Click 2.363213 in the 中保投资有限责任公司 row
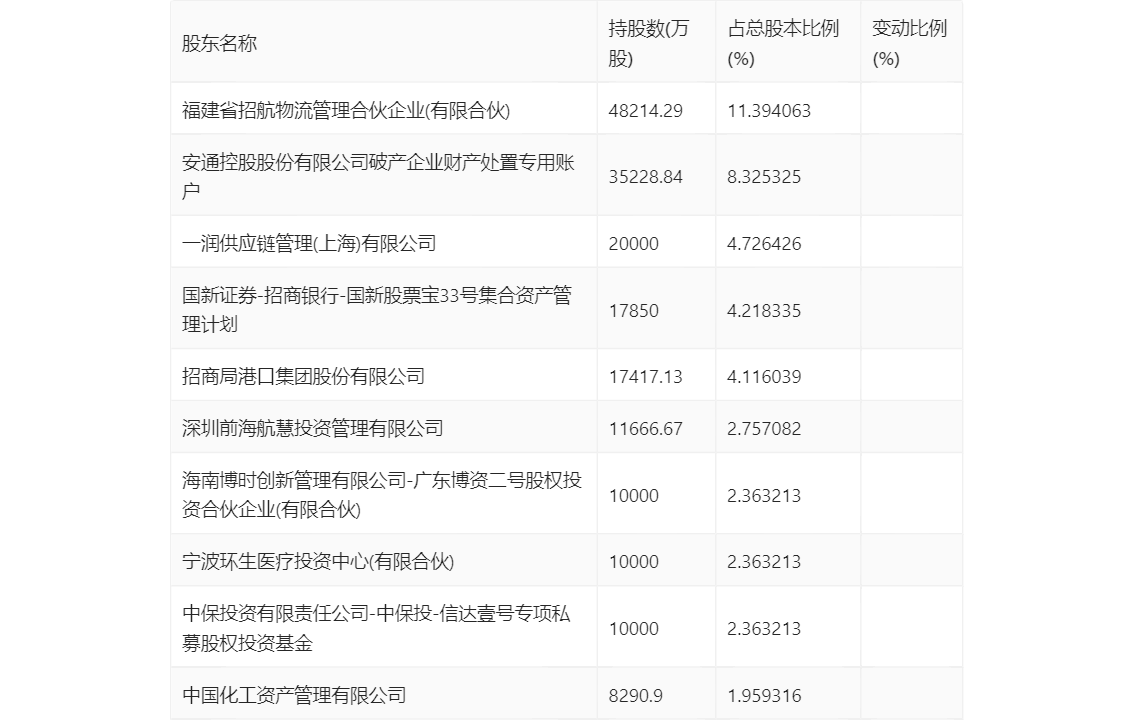Screen dimensions: 1134x720 [x=764, y=629]
